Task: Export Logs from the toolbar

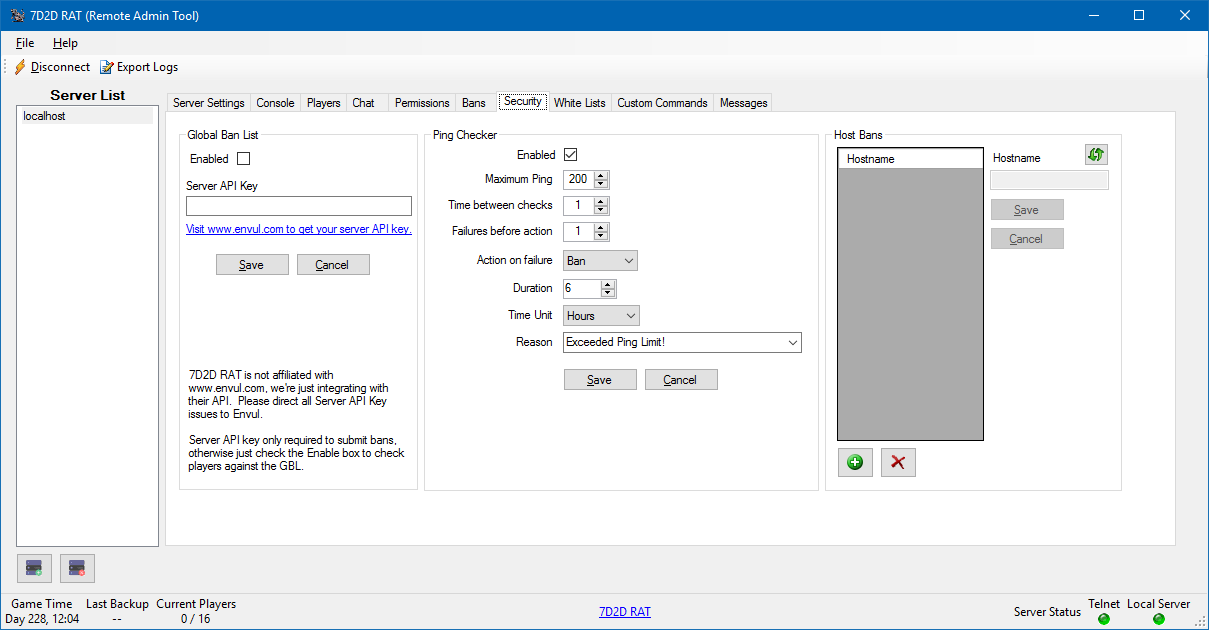Action: click(139, 67)
